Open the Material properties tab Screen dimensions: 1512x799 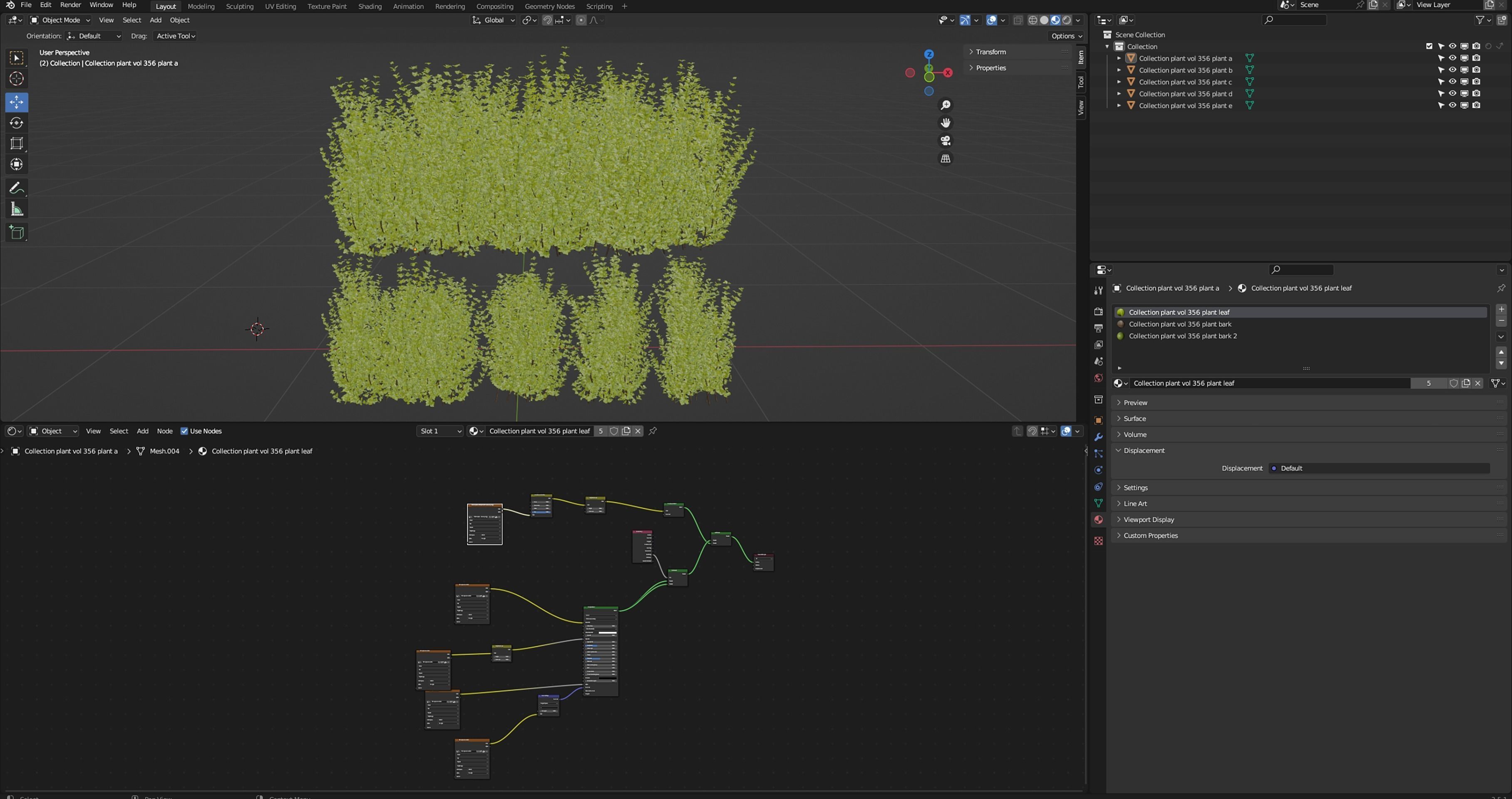point(1098,519)
